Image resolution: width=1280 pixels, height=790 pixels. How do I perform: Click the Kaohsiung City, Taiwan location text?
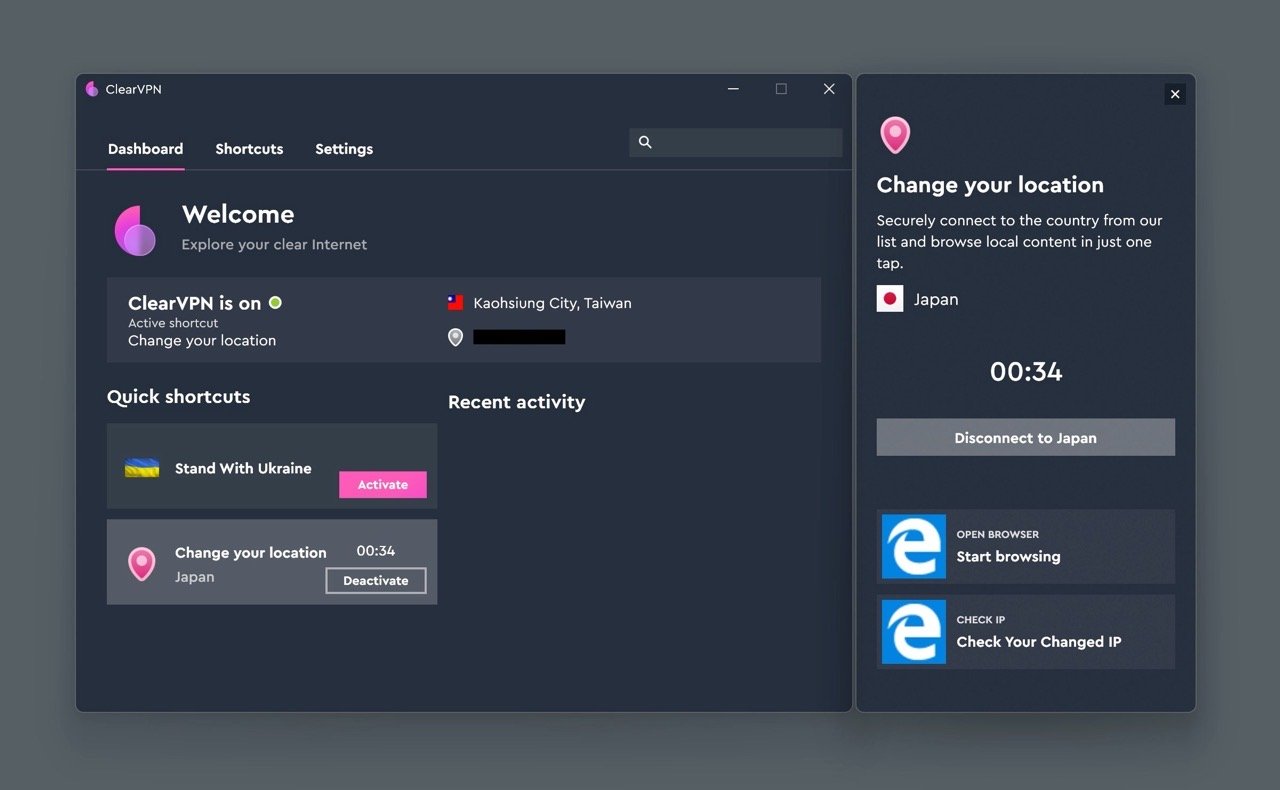552,303
